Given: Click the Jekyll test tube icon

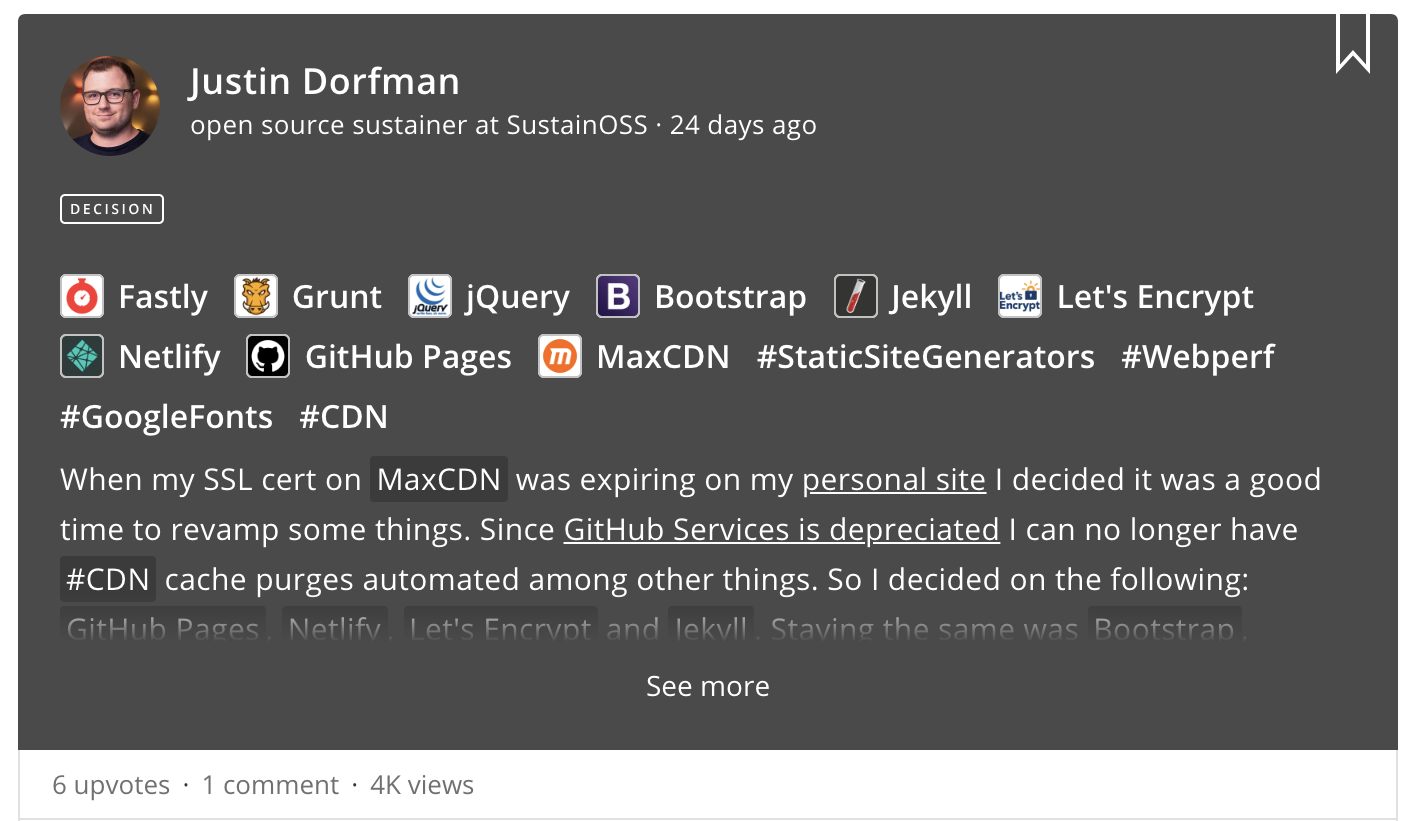Looking at the screenshot, I should (856, 297).
